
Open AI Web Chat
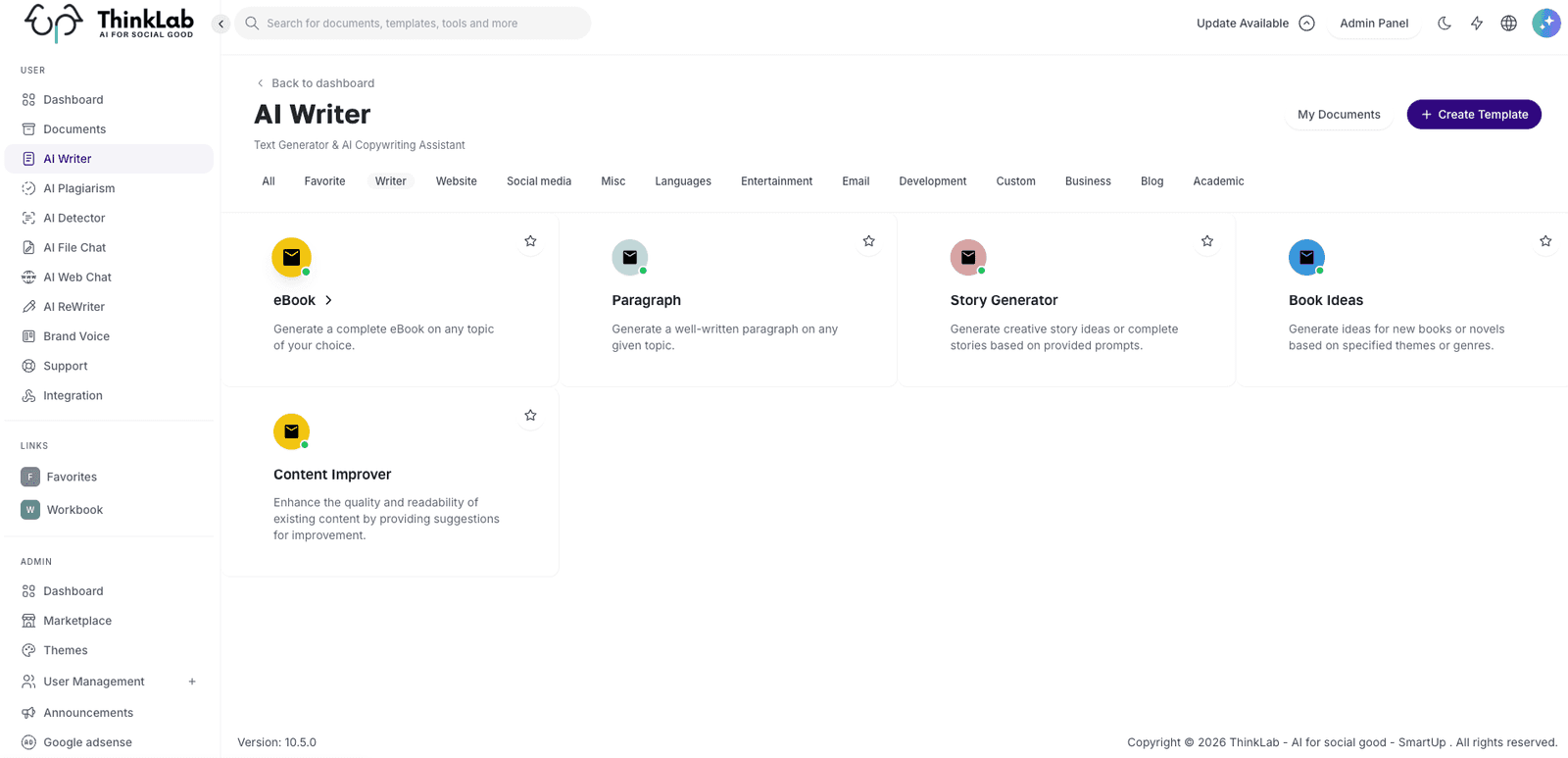coord(109,277)
